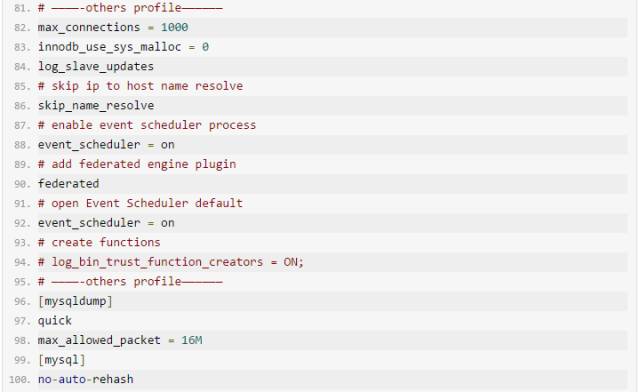The height and width of the screenshot is (392, 640).
Task: Click the create functions comment
Action: click(x=99, y=243)
